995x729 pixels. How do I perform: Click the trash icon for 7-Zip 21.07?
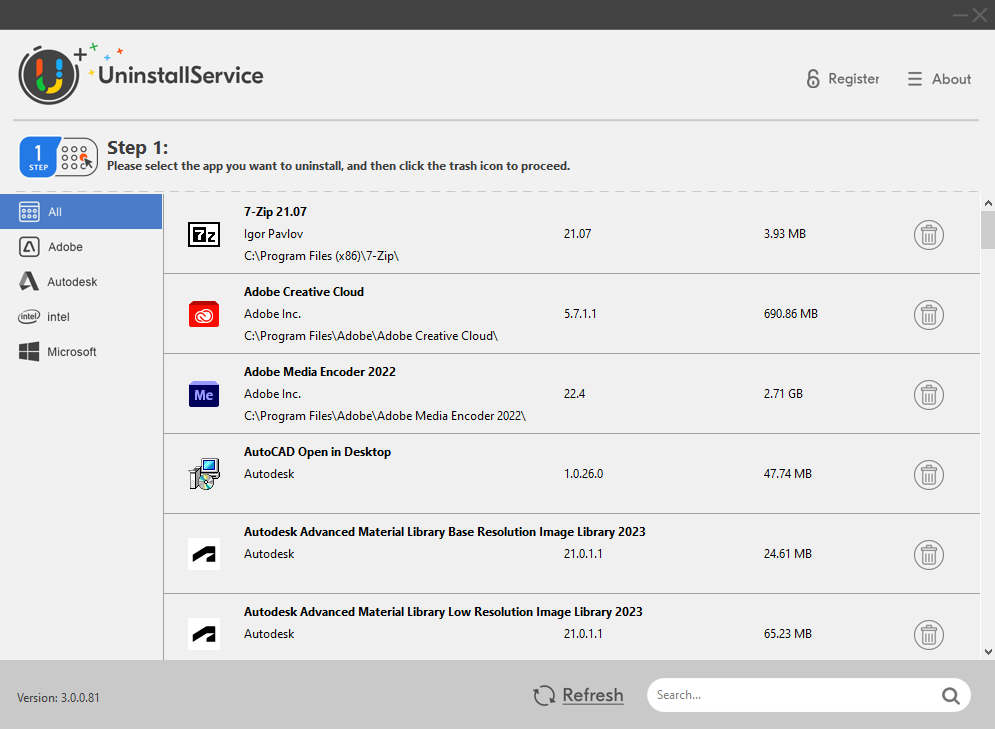pos(928,235)
